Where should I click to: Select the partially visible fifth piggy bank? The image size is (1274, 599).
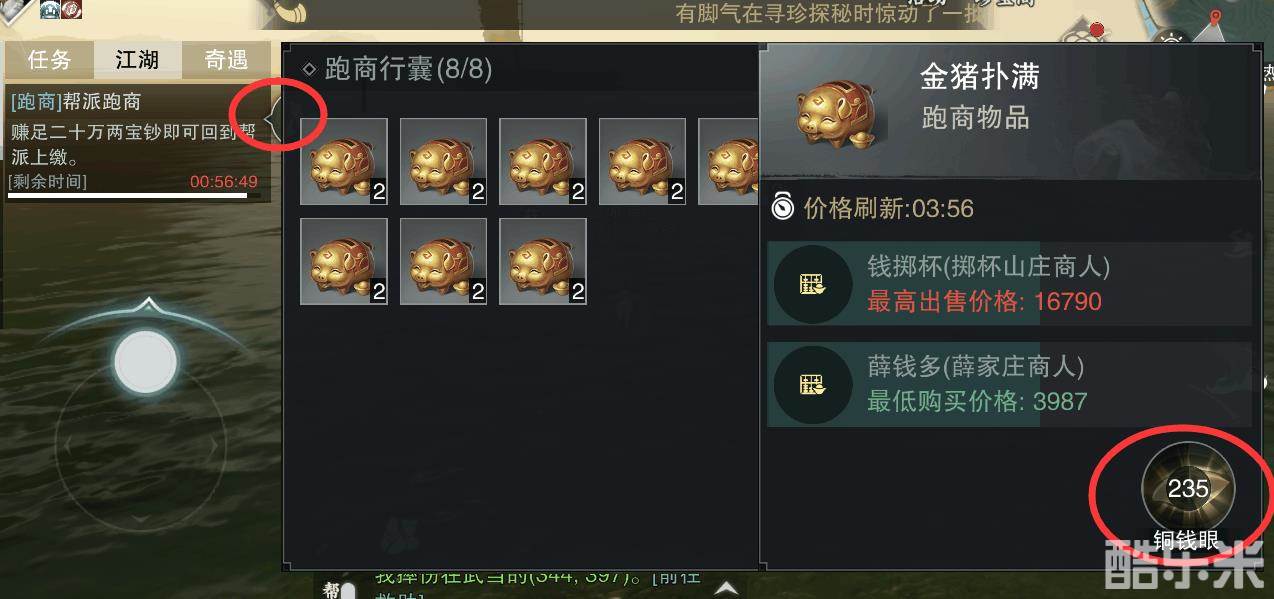point(728,161)
